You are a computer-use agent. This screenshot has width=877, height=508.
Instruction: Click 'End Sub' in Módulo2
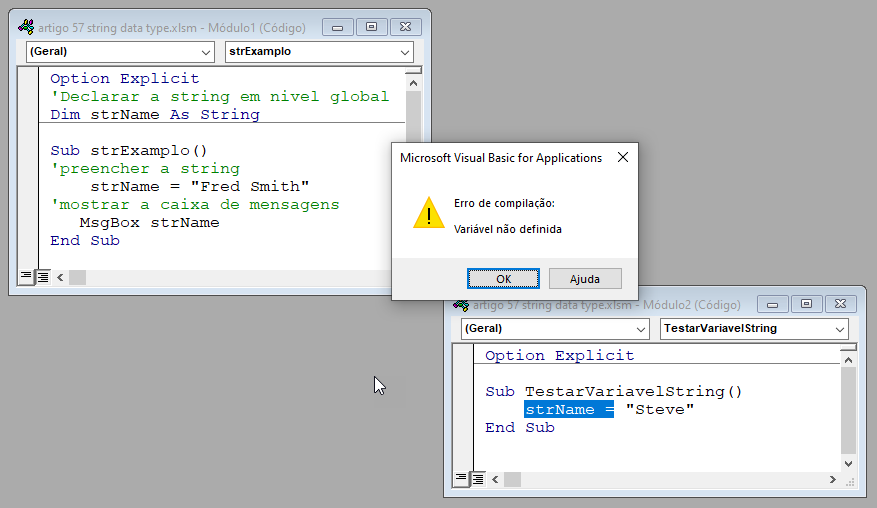tap(520, 427)
